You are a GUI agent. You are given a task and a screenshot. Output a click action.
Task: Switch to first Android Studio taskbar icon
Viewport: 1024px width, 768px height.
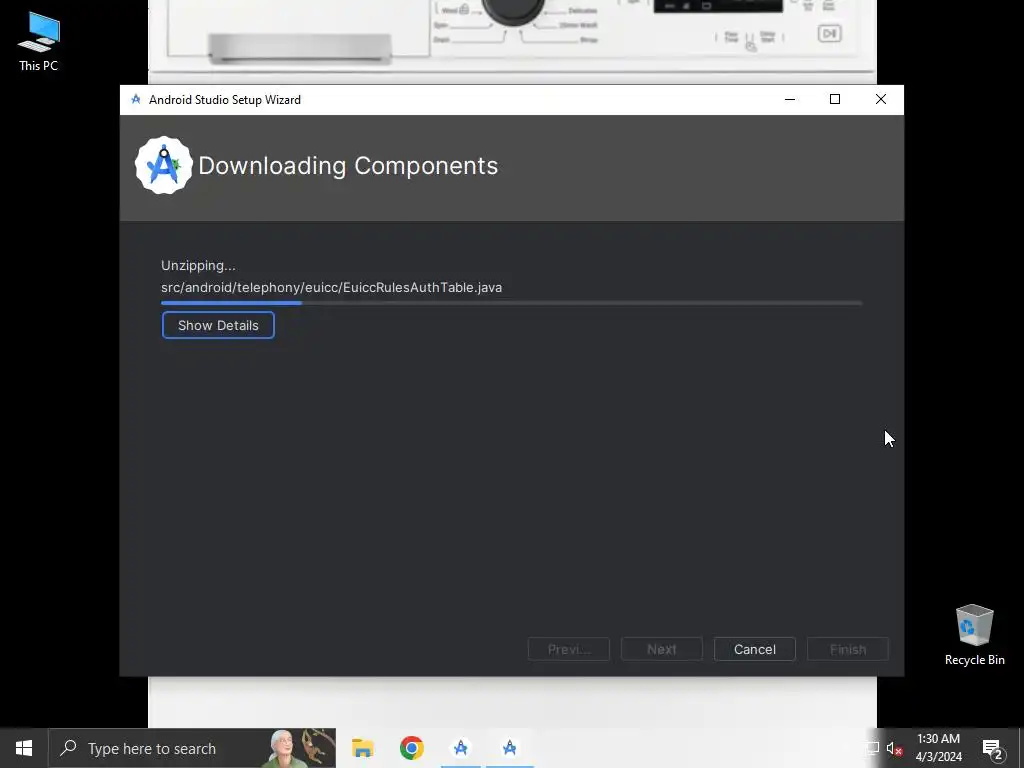pyautogui.click(x=460, y=748)
